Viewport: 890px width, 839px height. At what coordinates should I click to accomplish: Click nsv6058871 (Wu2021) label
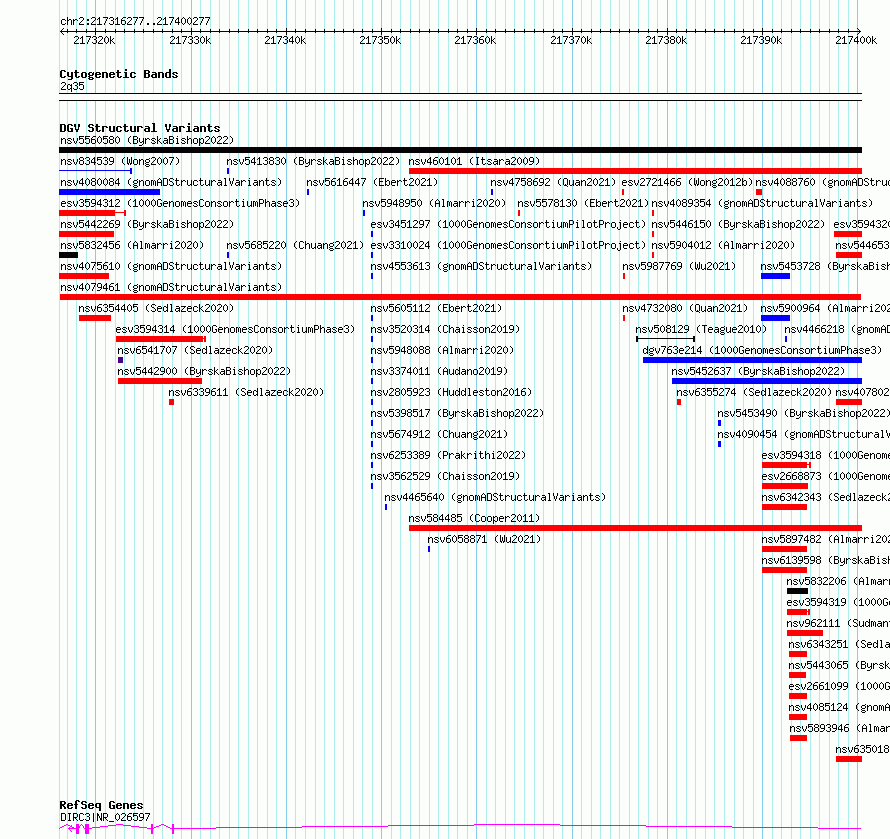pos(484,539)
